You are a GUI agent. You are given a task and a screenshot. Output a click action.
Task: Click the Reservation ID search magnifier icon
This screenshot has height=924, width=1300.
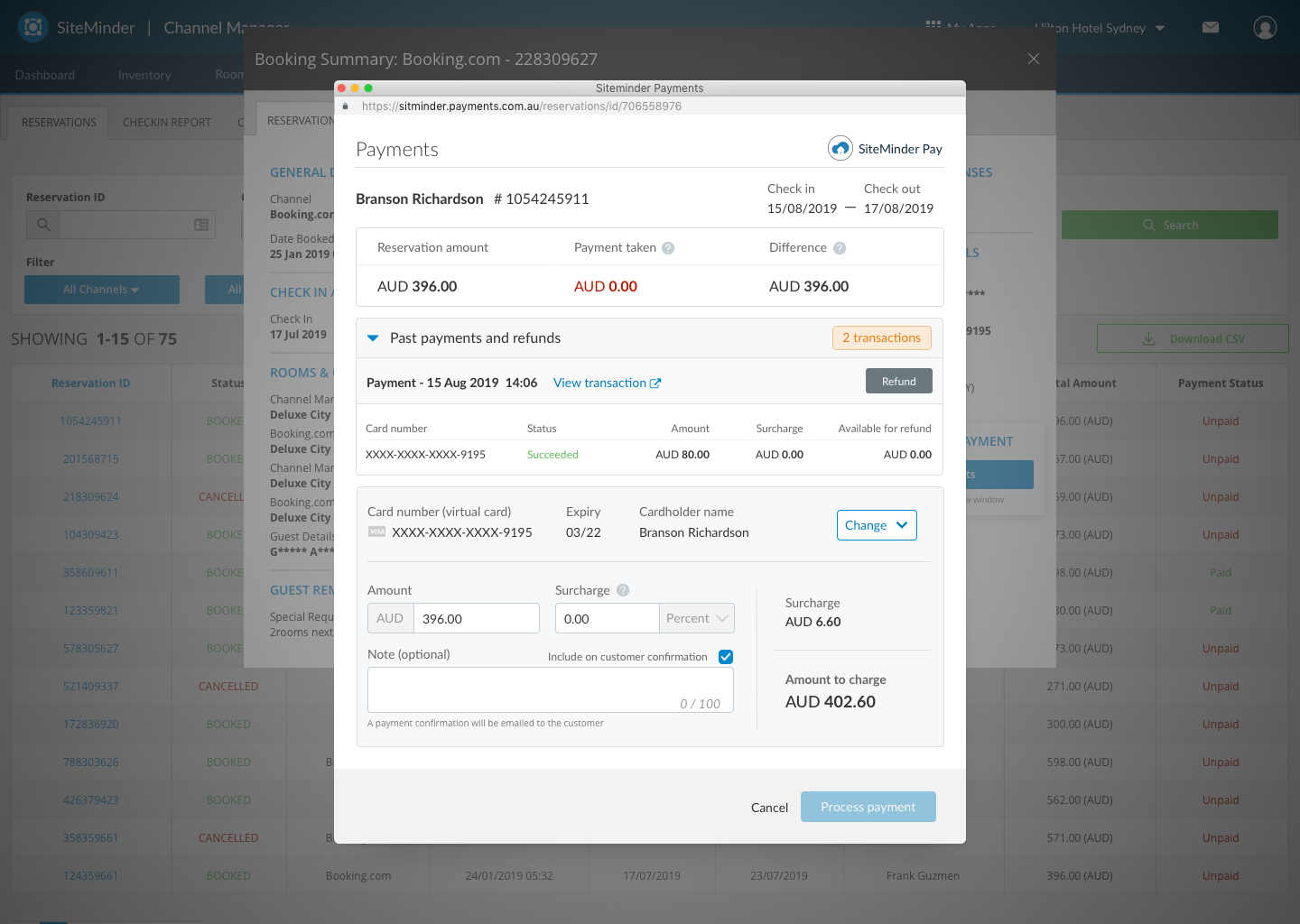pyautogui.click(x=43, y=225)
